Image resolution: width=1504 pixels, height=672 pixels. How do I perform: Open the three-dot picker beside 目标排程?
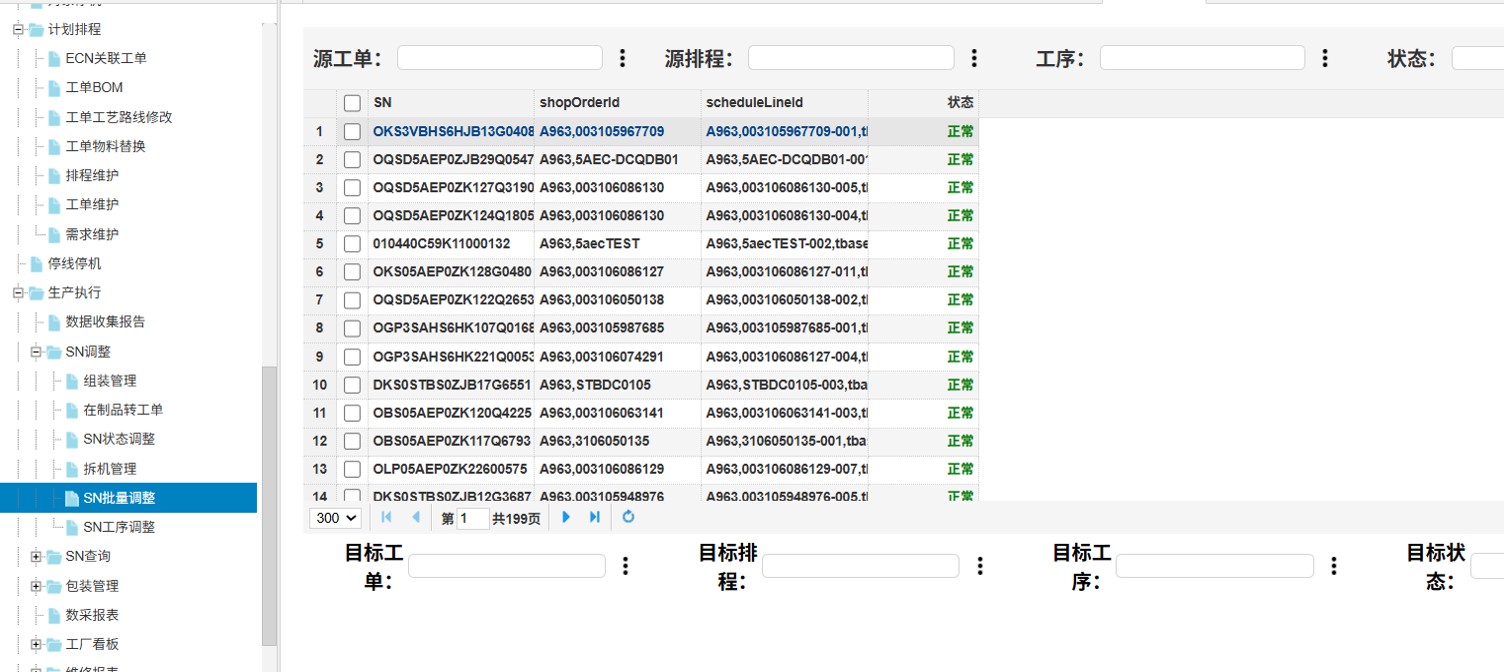(x=980, y=566)
